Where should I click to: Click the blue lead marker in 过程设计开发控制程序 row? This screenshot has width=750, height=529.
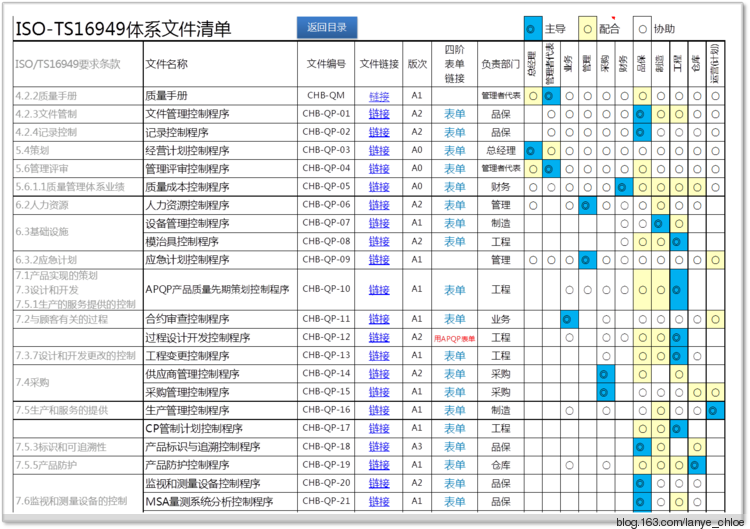tap(678, 338)
